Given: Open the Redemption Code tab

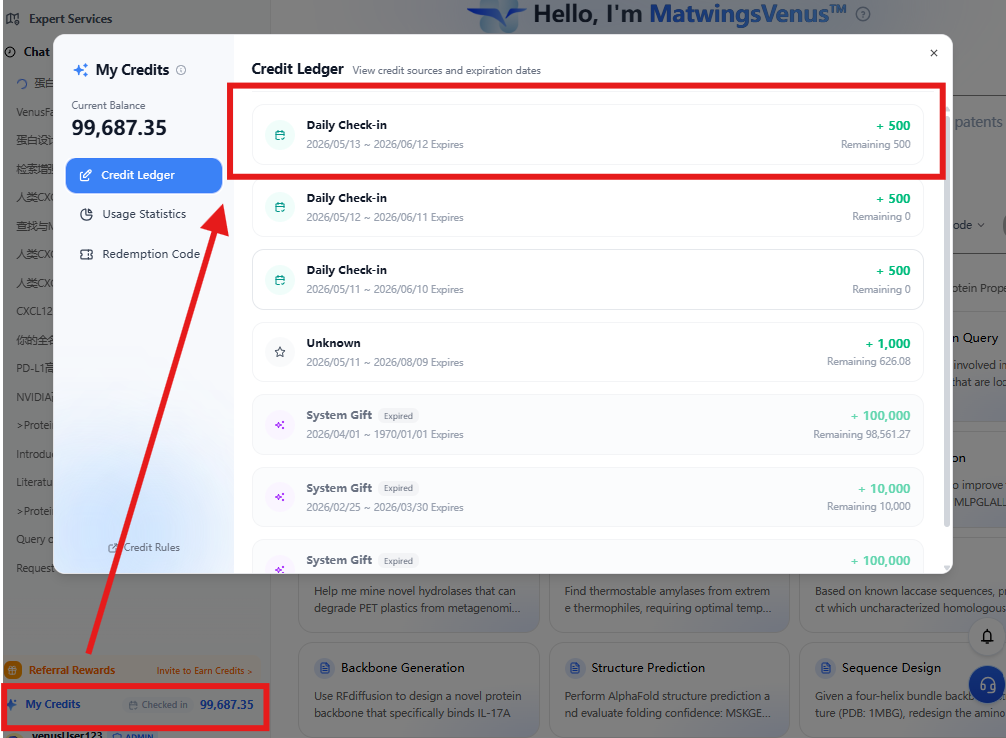Looking at the screenshot, I should (x=144, y=254).
